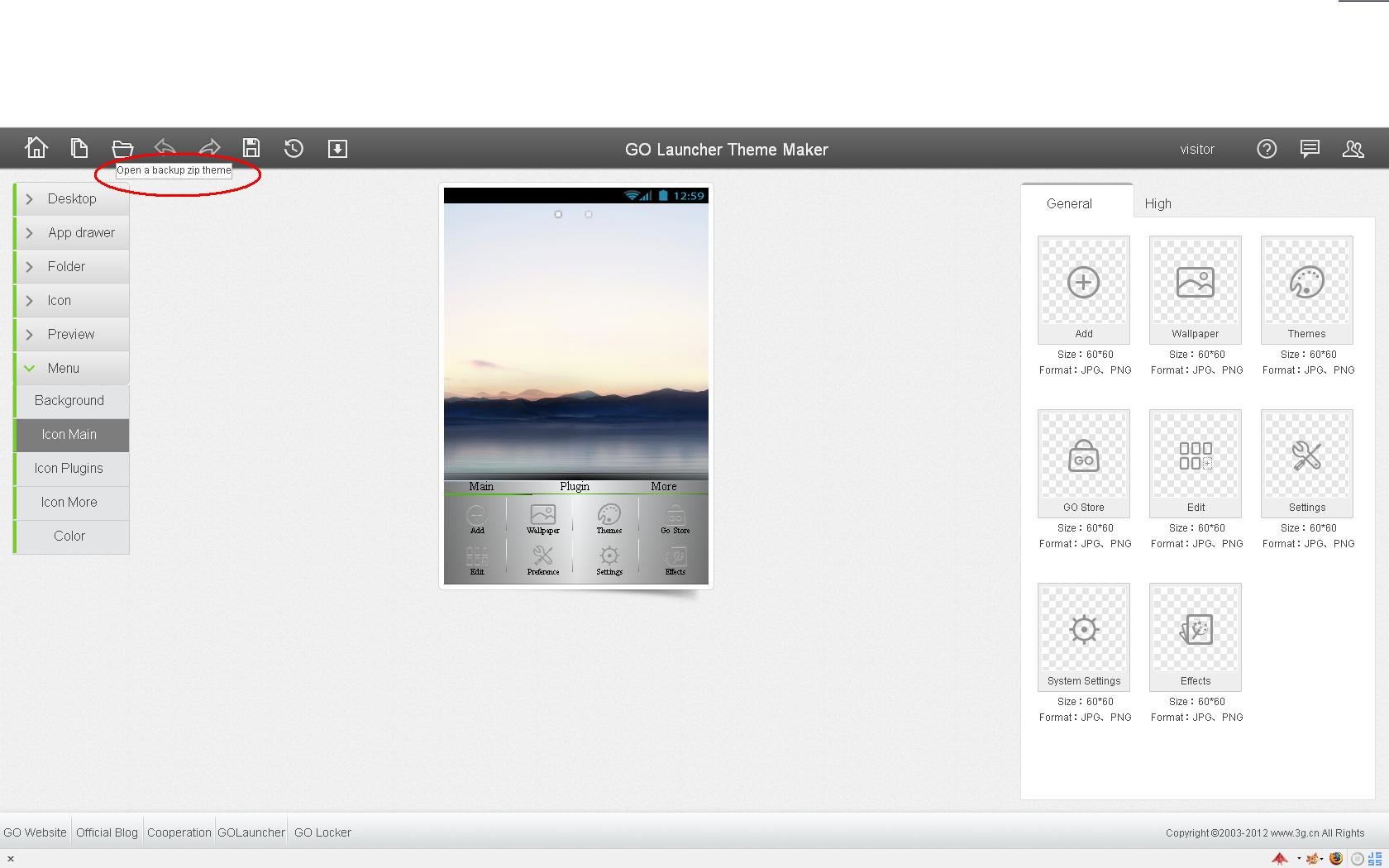
Task: Close the bottom bar with the x
Action: tap(11, 859)
